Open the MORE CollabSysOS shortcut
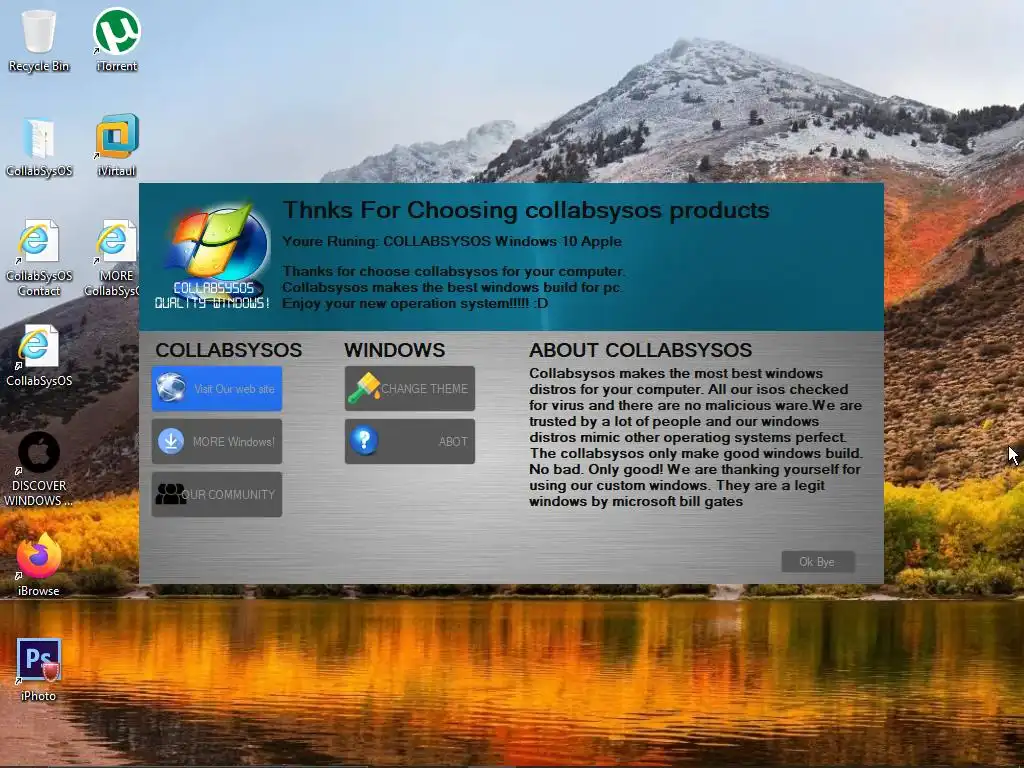This screenshot has width=1024, height=768. (114, 259)
